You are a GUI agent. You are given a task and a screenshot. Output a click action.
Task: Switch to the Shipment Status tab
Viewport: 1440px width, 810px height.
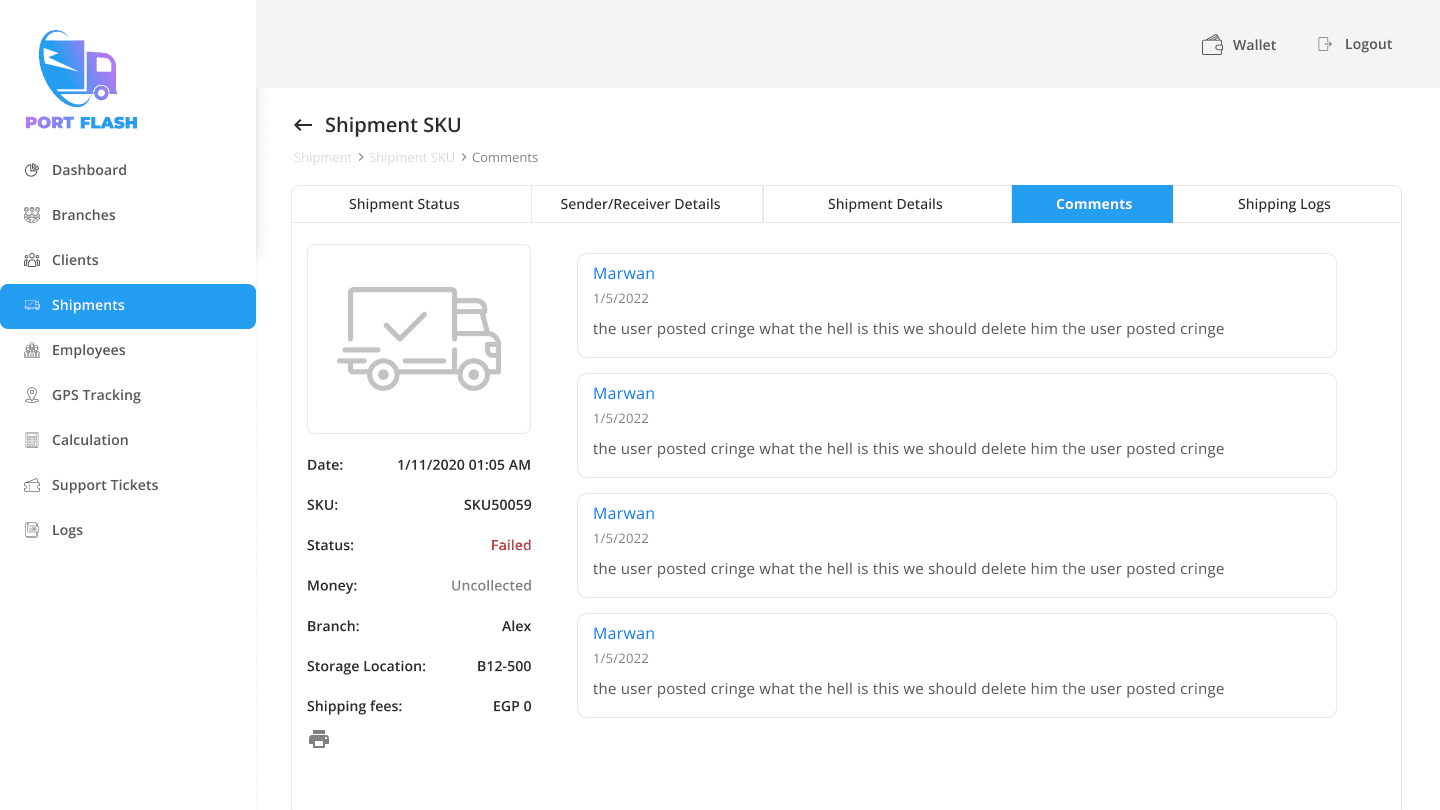[x=404, y=204]
